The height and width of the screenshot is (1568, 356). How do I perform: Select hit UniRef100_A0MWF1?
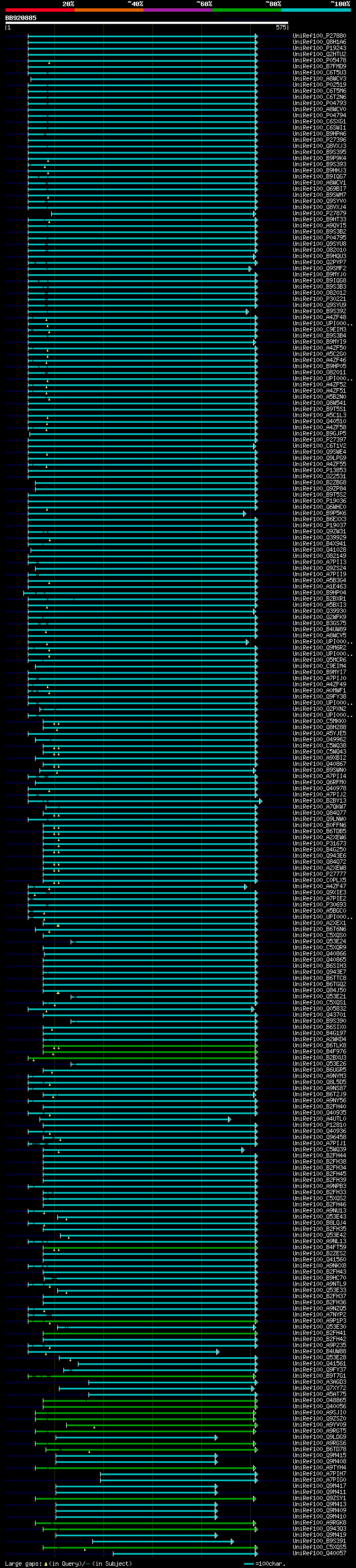click(x=319, y=691)
